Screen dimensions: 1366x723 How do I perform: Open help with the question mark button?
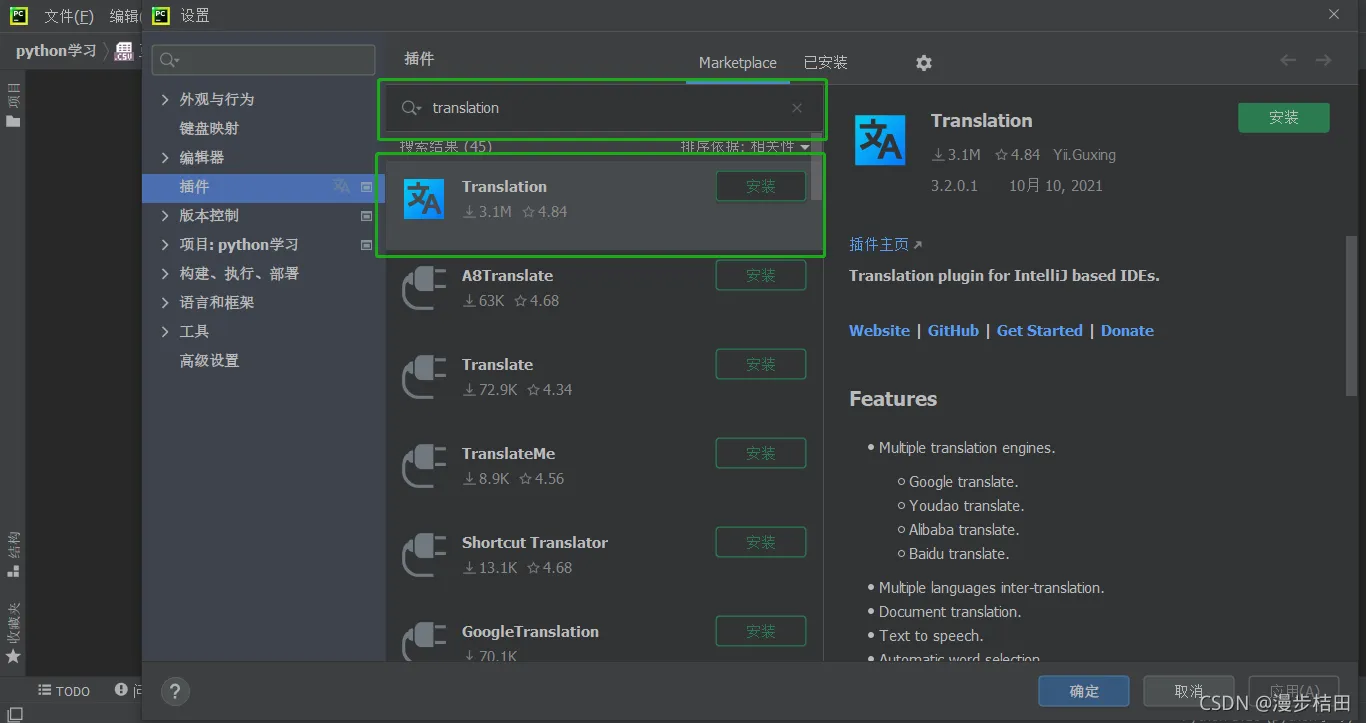[x=175, y=691]
